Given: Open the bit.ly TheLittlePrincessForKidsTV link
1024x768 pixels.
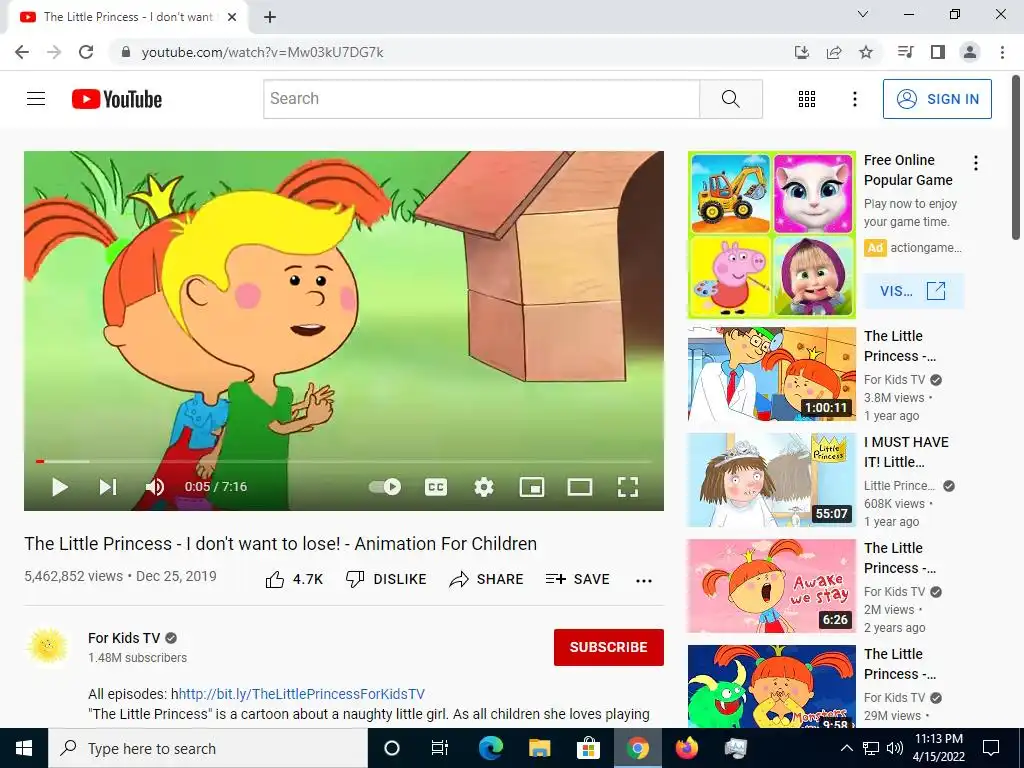Looking at the screenshot, I should pos(302,694).
